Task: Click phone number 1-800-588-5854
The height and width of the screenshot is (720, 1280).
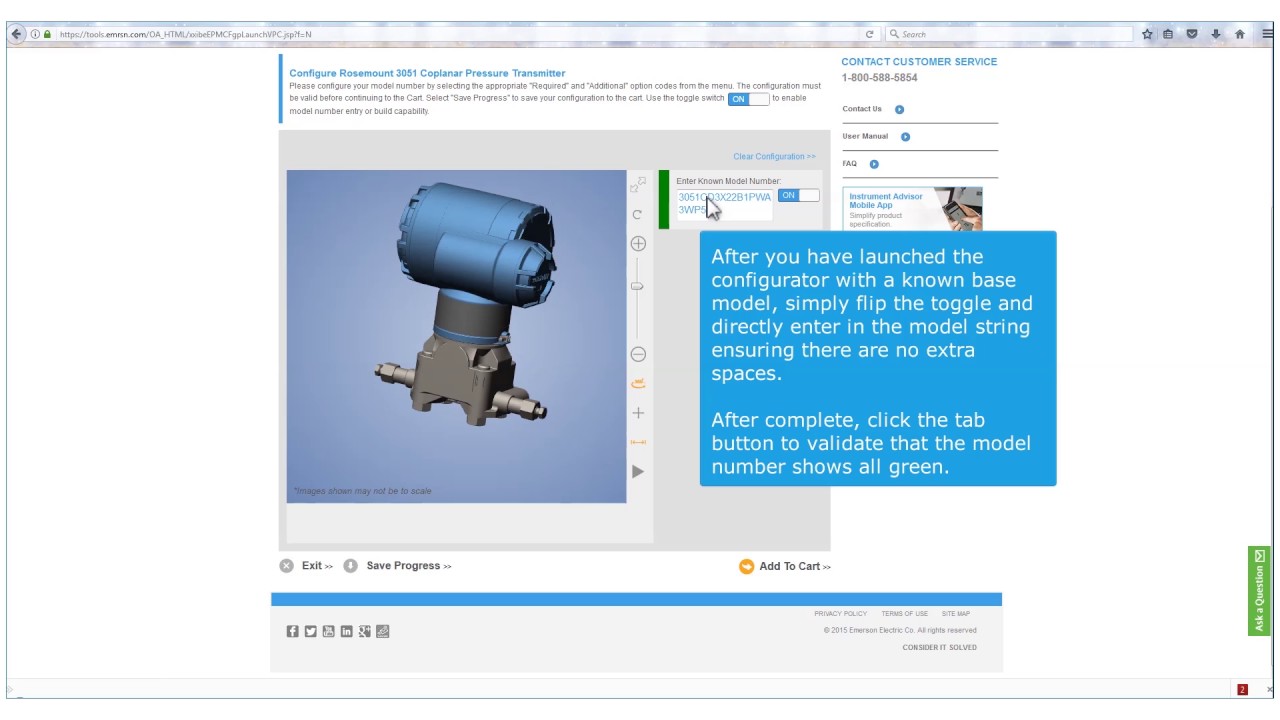Action: (880, 78)
